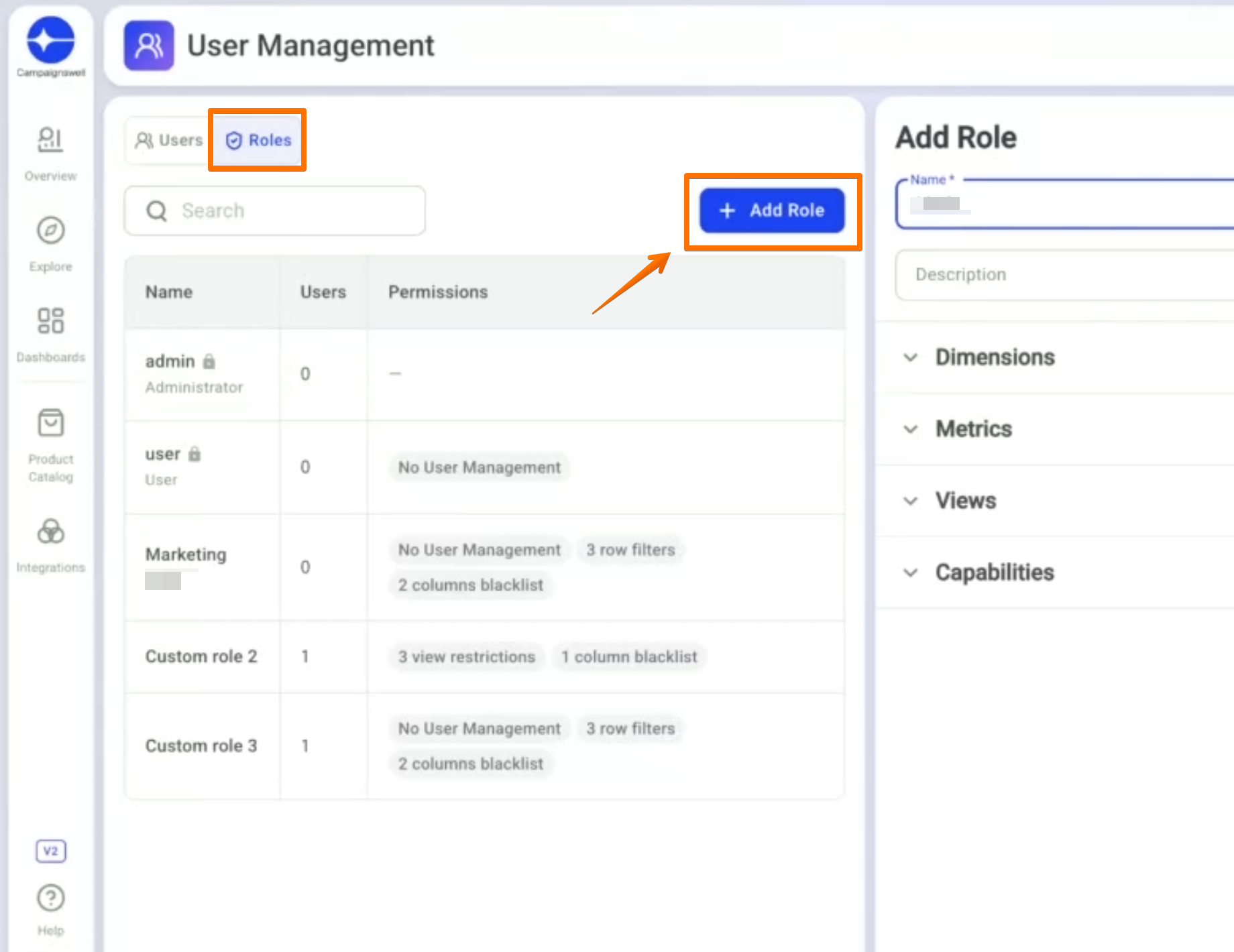Open the Integrations sidebar icon
The image size is (1234, 952).
[50, 532]
